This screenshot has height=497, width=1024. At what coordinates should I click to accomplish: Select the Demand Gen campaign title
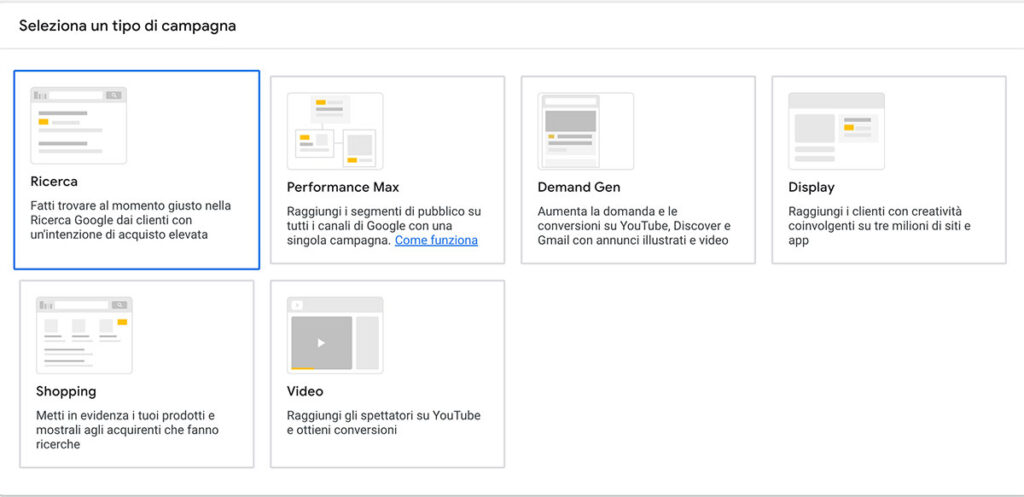click(x=579, y=187)
